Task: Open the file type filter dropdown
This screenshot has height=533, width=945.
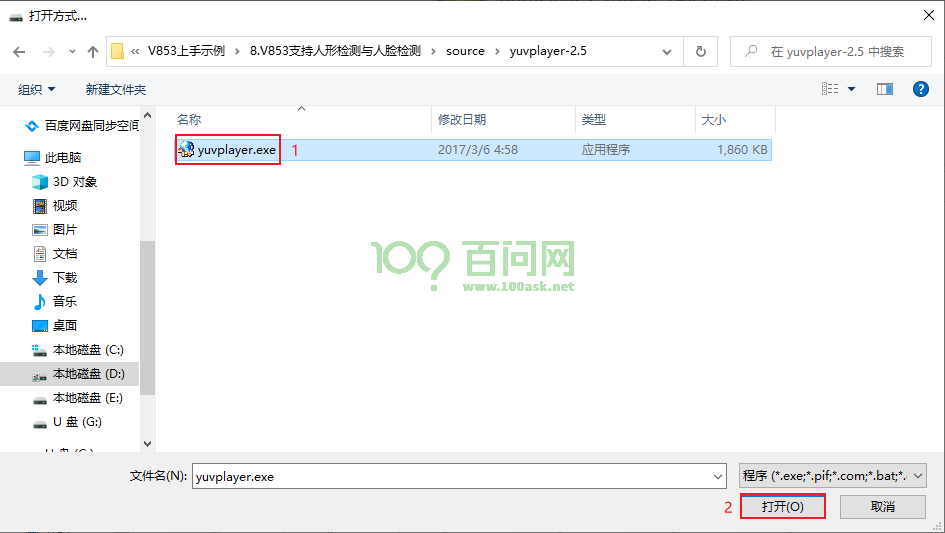Action: point(832,476)
